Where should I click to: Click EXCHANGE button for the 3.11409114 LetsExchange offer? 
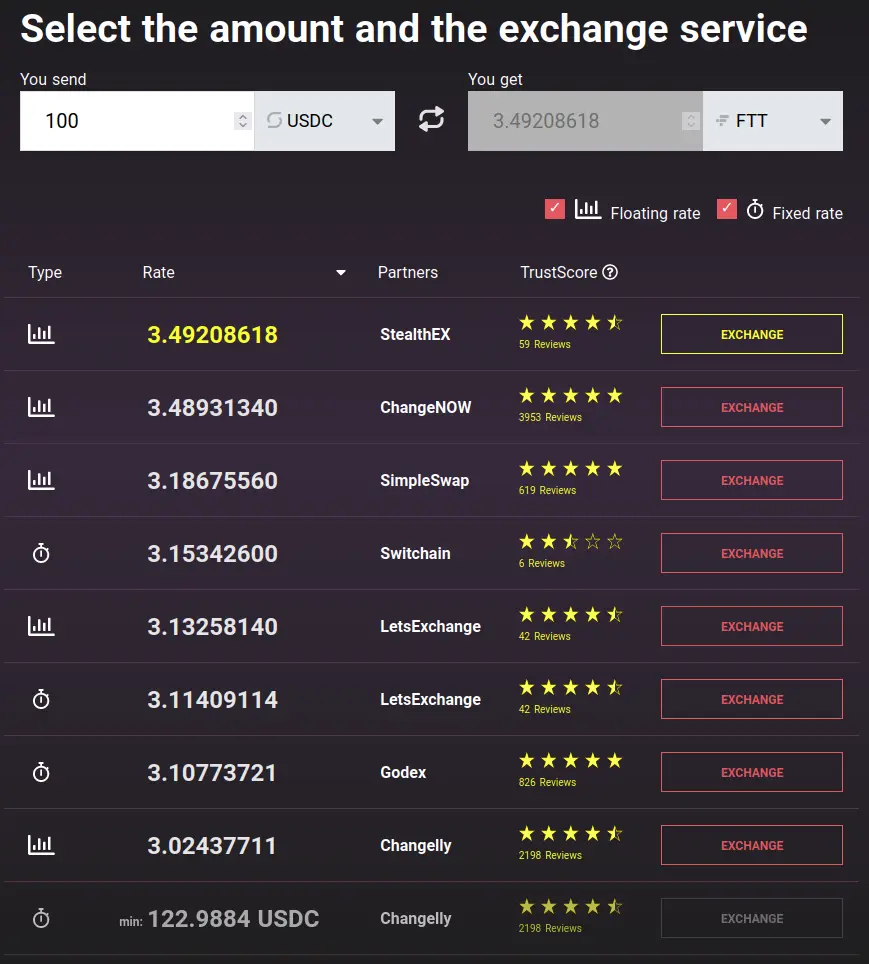[x=752, y=699]
